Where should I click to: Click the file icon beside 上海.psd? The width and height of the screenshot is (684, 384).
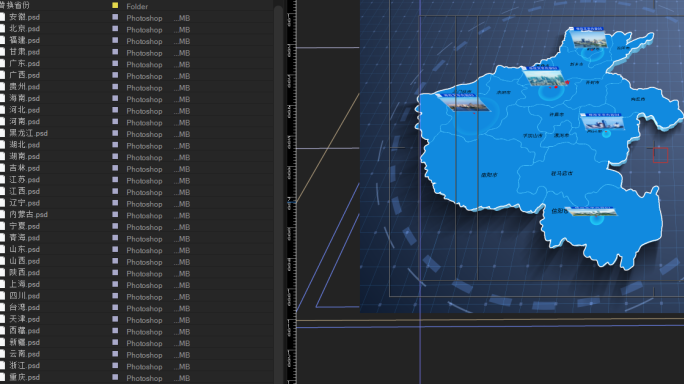coord(2,284)
